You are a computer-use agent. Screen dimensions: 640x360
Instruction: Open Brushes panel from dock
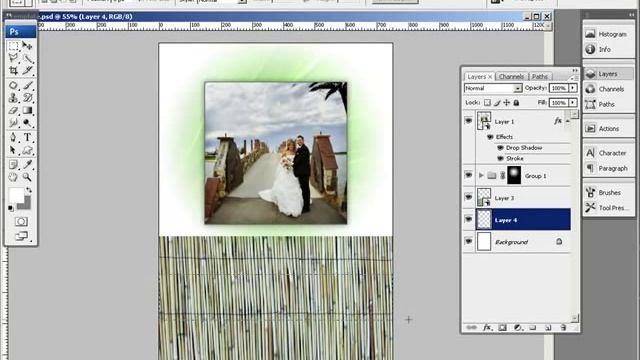(x=608, y=193)
